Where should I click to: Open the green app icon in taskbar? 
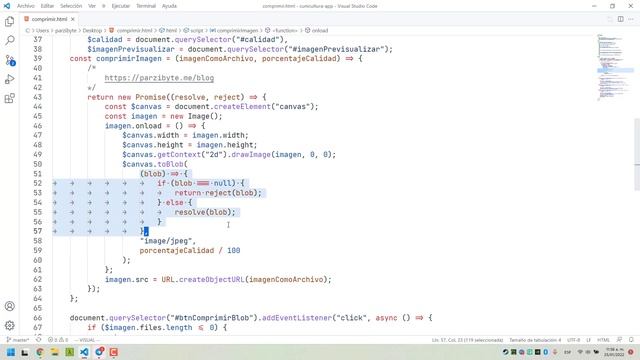click(69, 352)
